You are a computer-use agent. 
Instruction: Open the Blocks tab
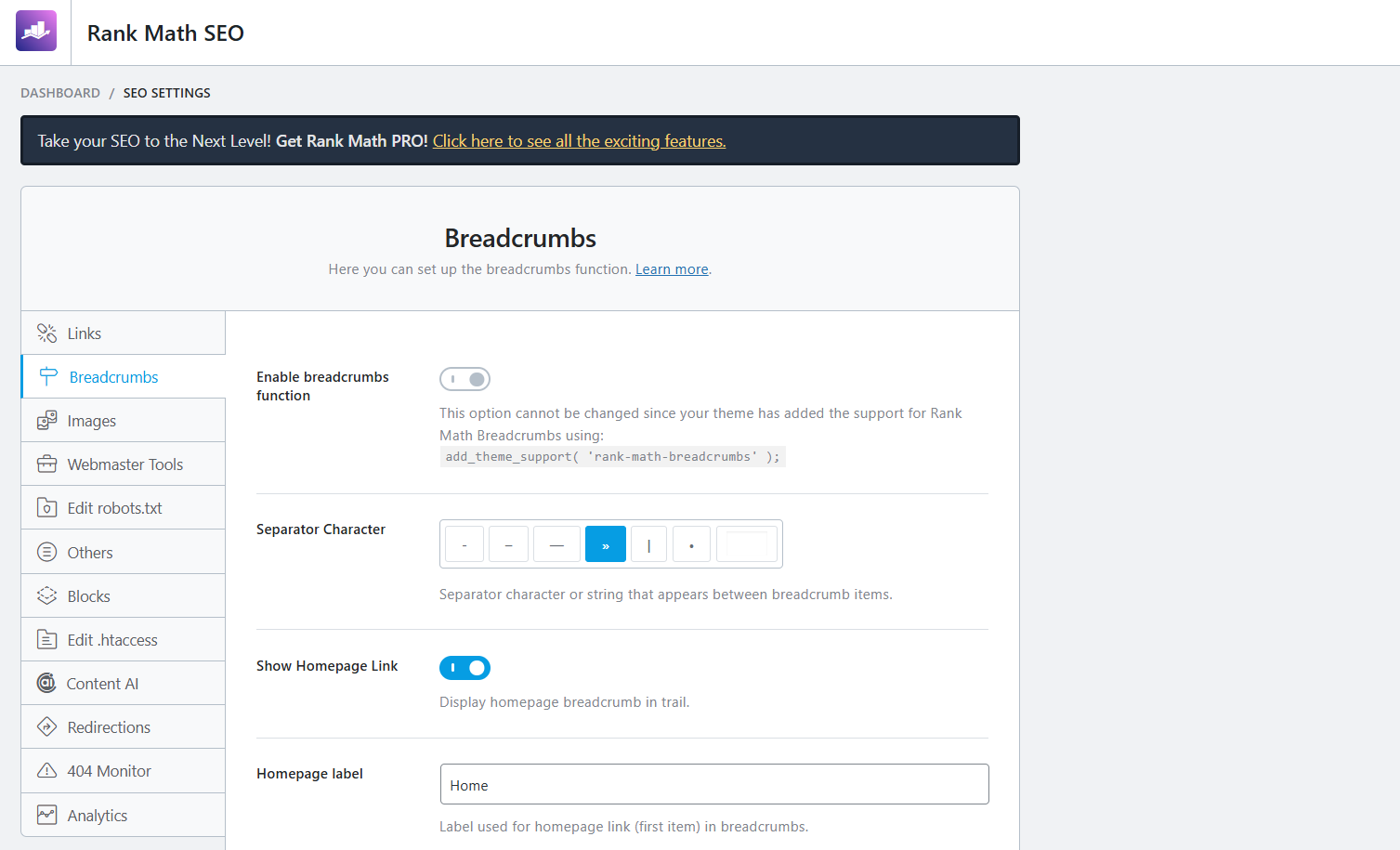[123, 595]
